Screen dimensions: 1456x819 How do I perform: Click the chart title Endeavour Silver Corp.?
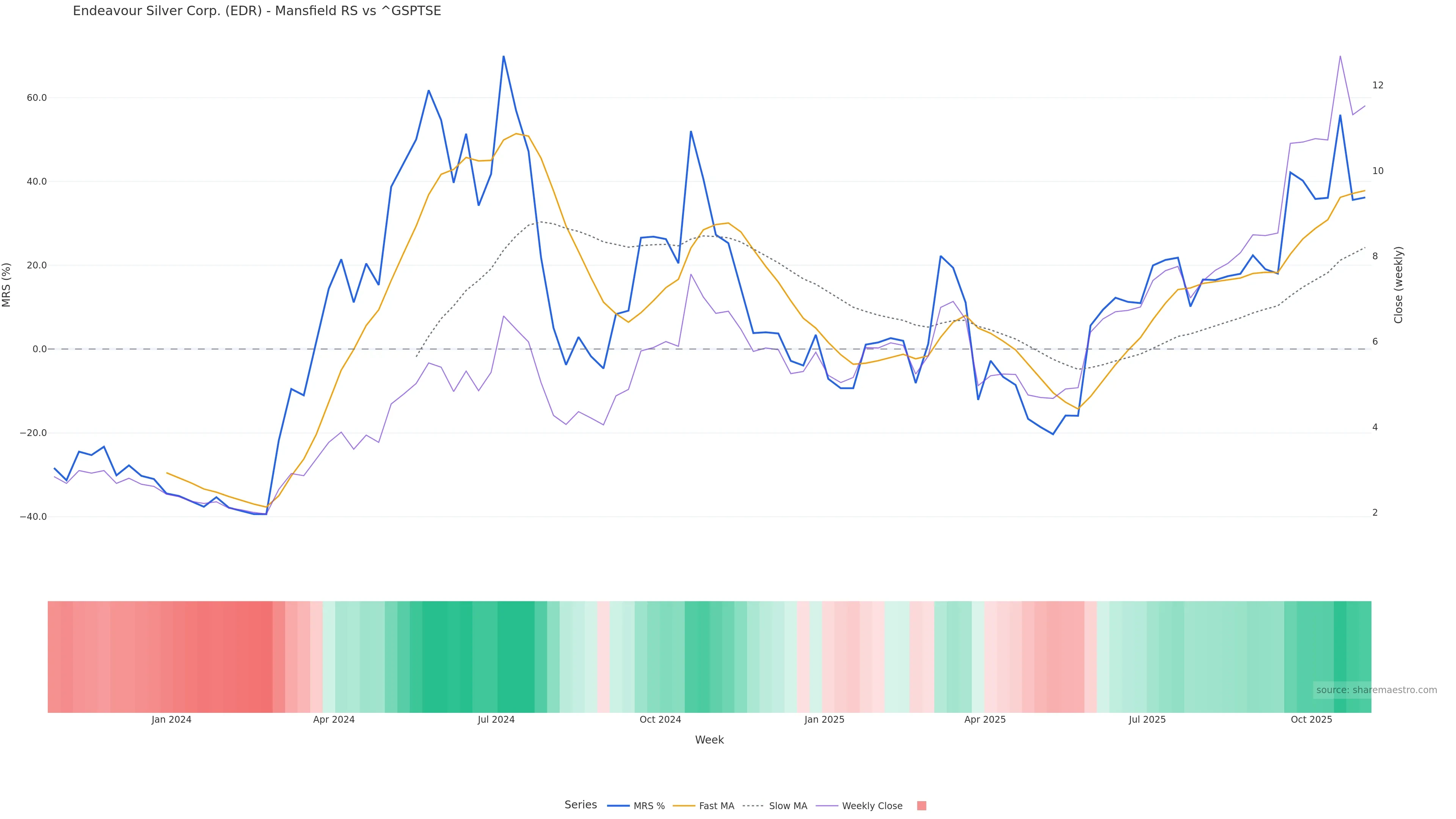[x=257, y=11]
